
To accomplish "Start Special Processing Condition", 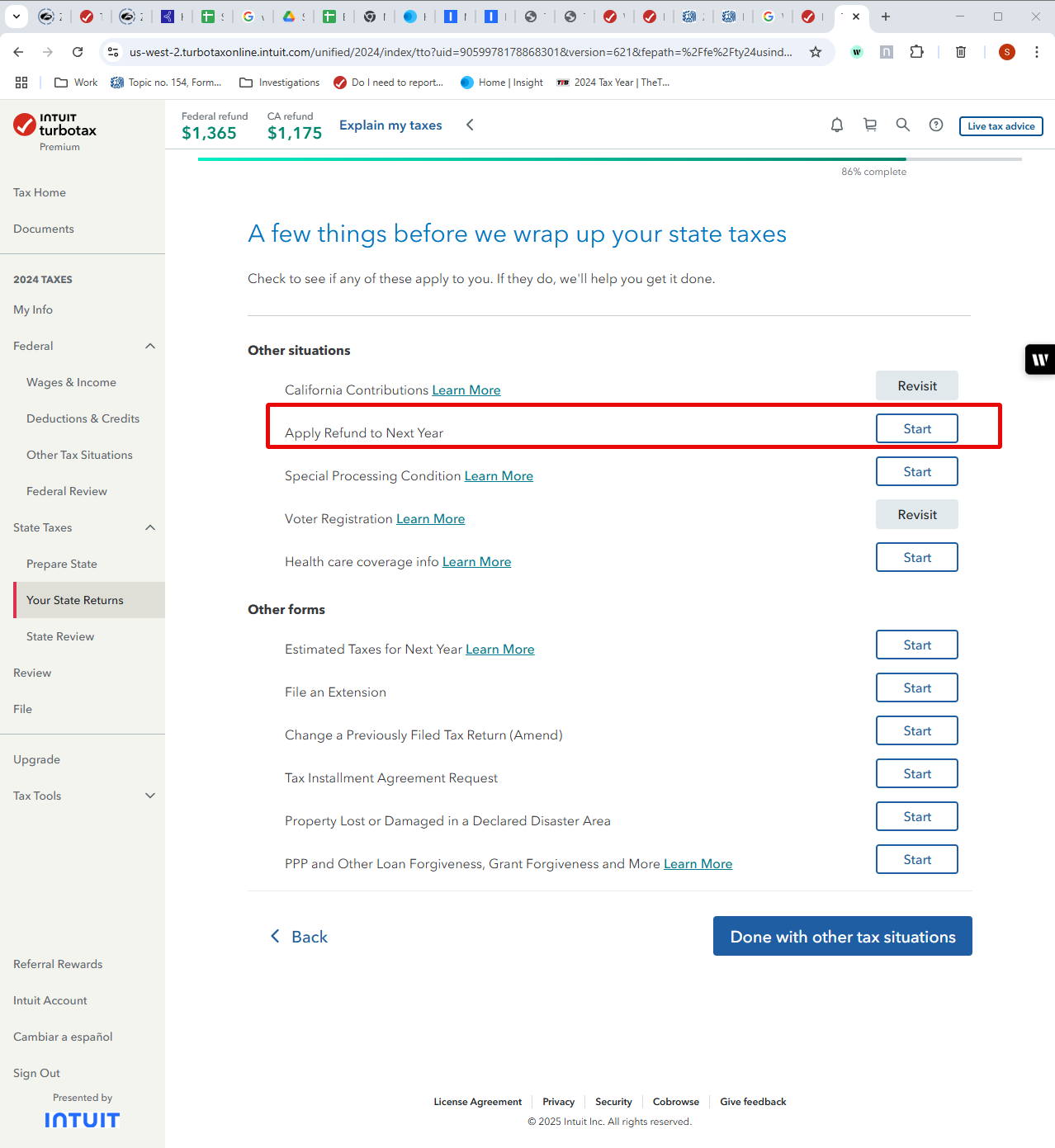I will [x=917, y=471].
